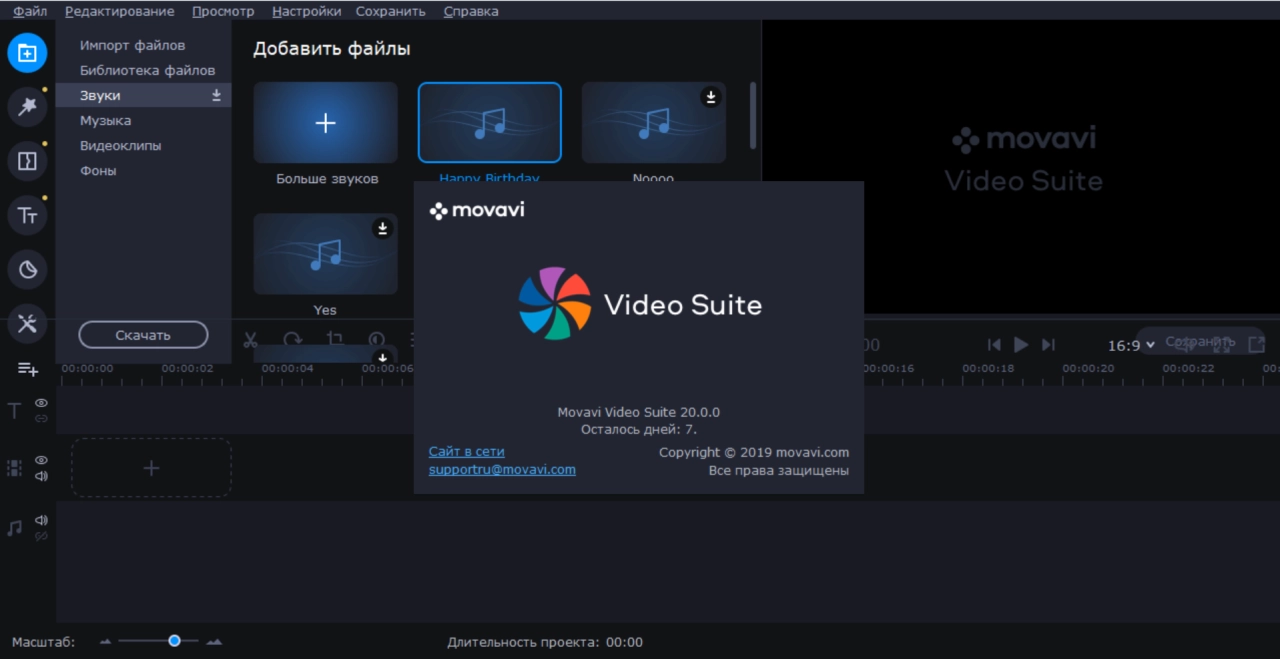Image resolution: width=1280 pixels, height=659 pixels.
Task: Open the Сайт в сети link
Action: coord(467,452)
